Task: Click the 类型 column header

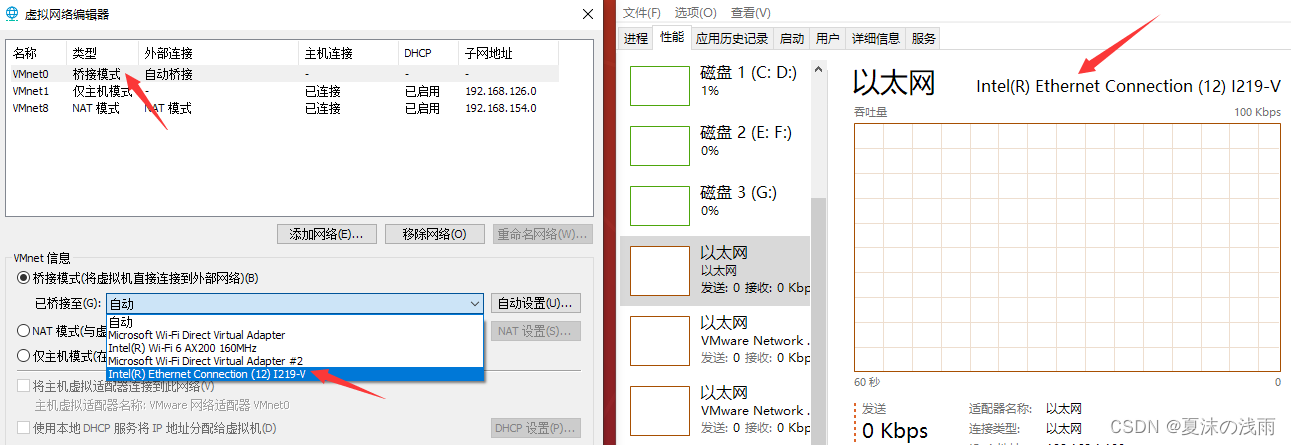Action: tap(103, 53)
